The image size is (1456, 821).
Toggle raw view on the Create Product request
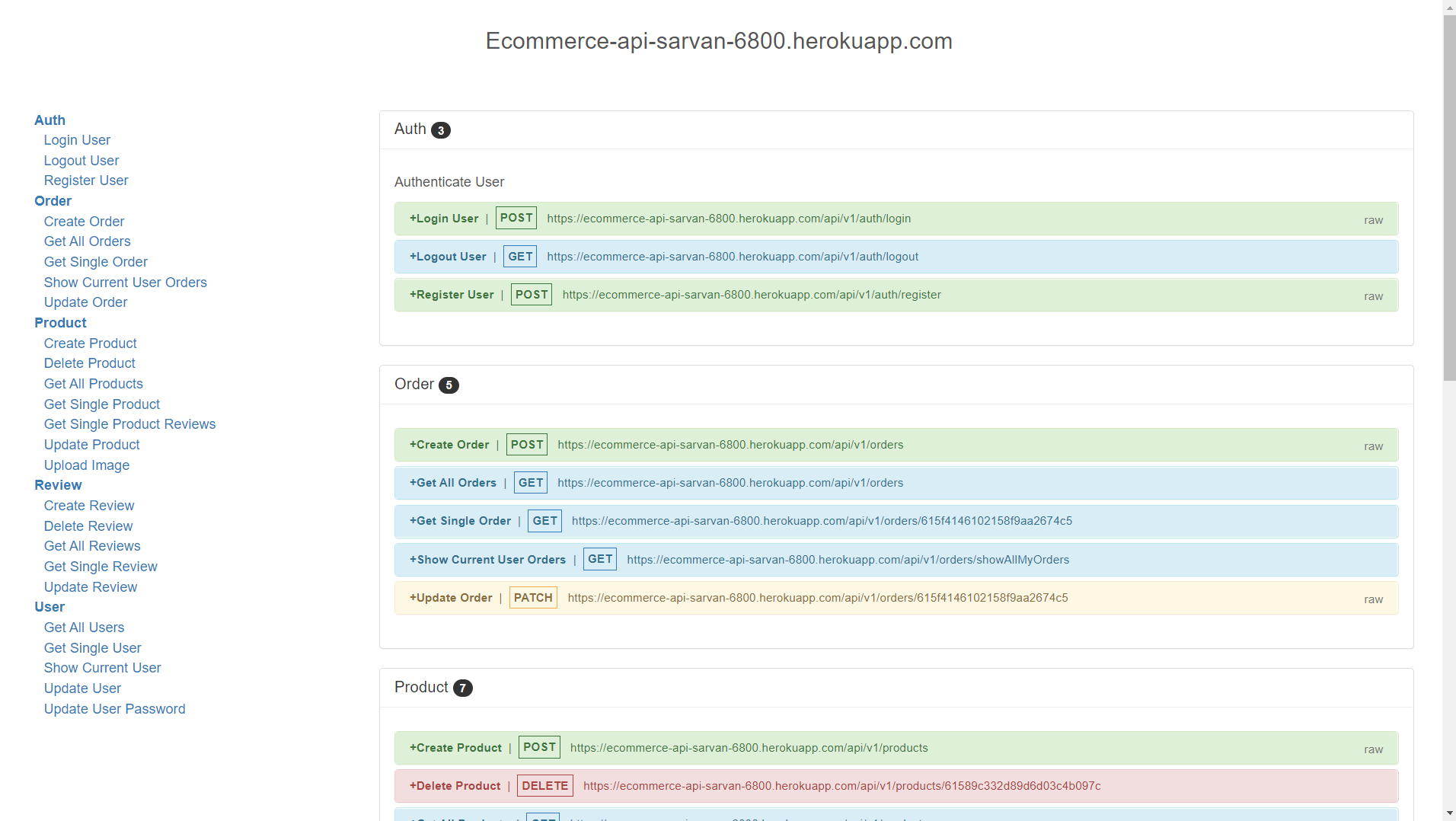click(x=1372, y=749)
